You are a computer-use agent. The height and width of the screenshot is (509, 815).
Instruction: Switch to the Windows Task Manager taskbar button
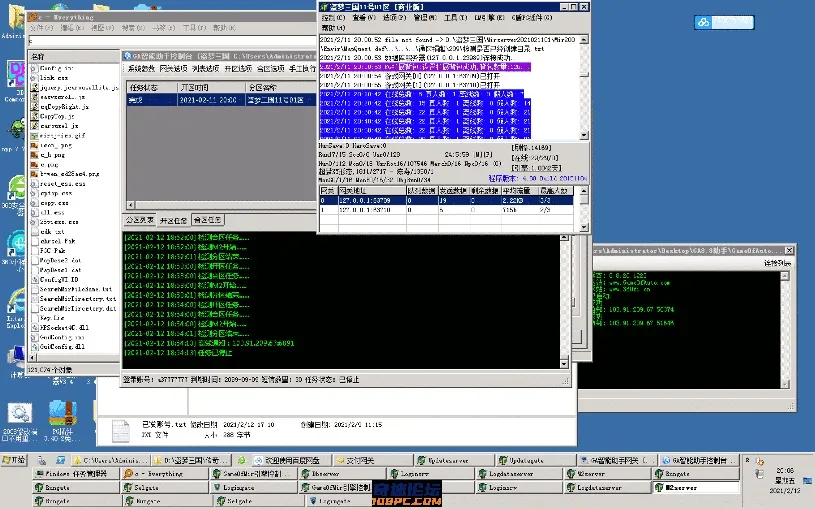click(x=76, y=474)
